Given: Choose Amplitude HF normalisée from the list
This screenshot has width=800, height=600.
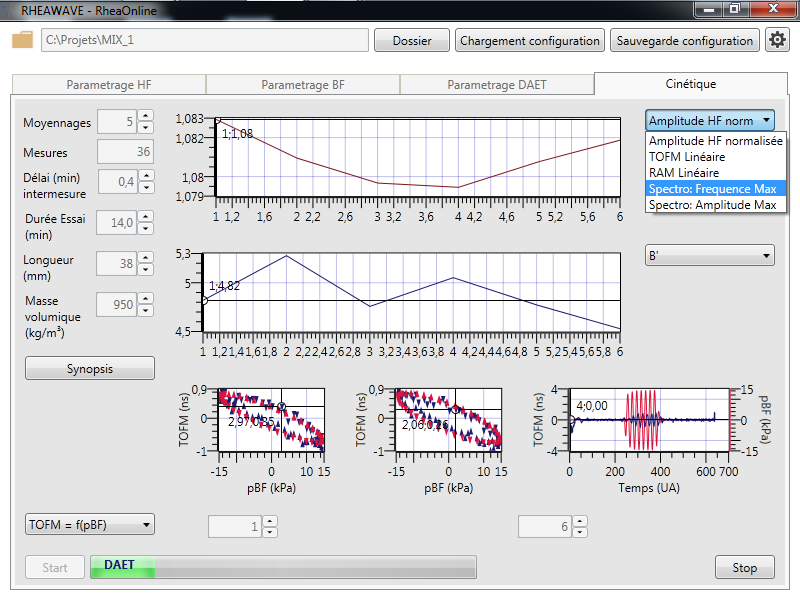Looking at the screenshot, I should click(715, 141).
